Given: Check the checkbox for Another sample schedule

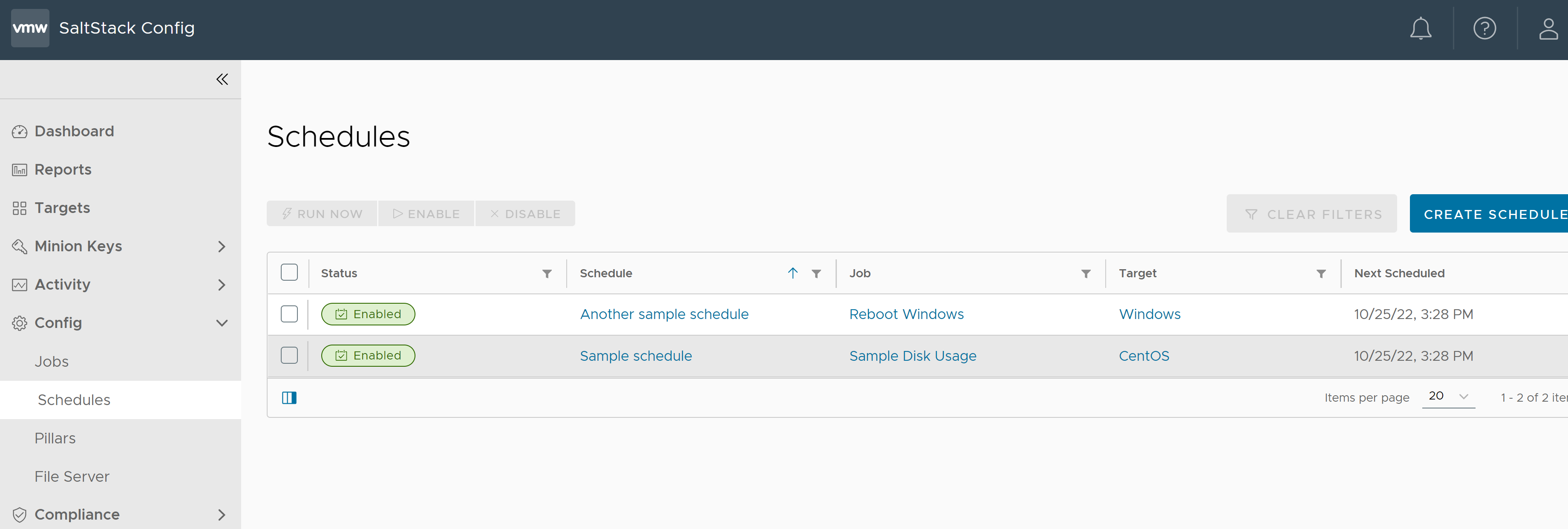Looking at the screenshot, I should pos(289,314).
